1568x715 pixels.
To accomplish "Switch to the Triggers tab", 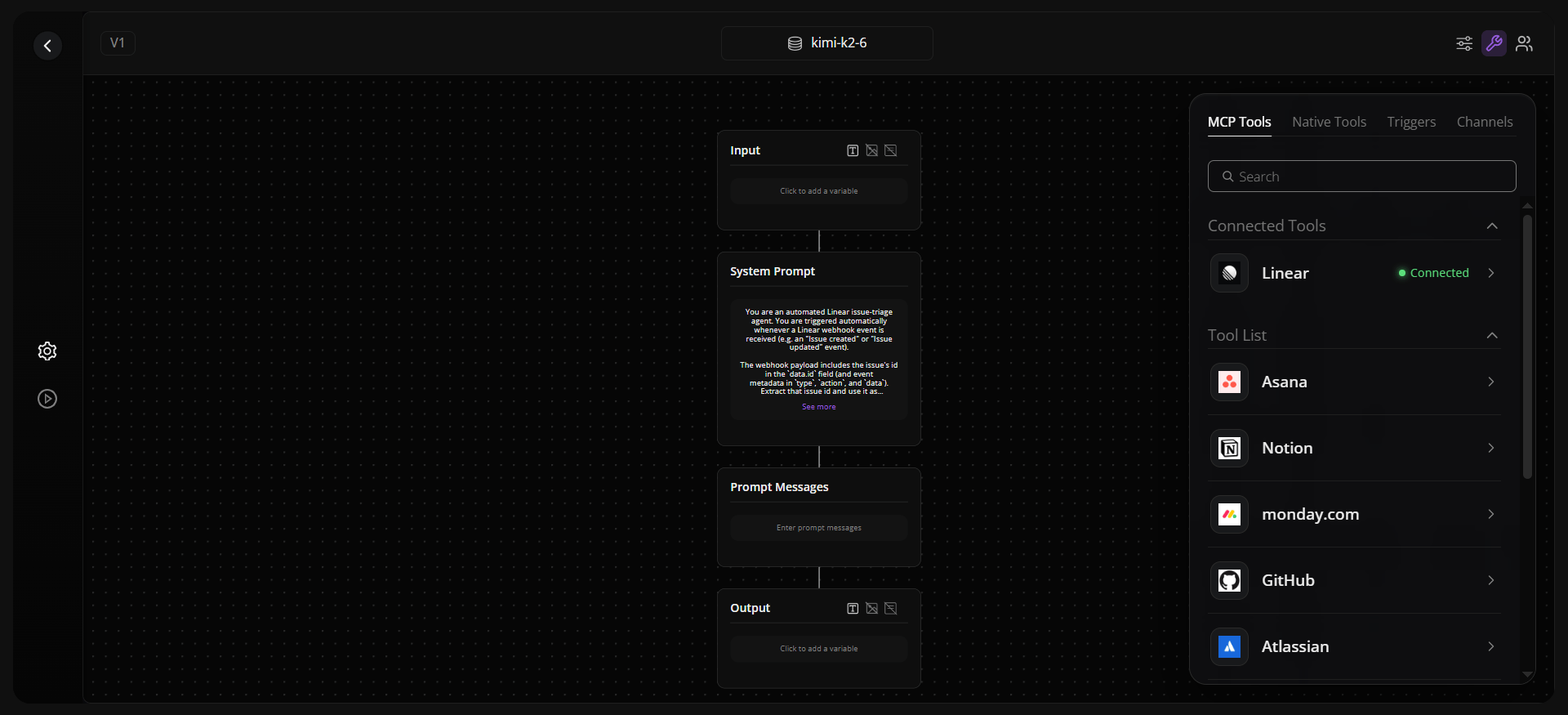I will 1411,122.
